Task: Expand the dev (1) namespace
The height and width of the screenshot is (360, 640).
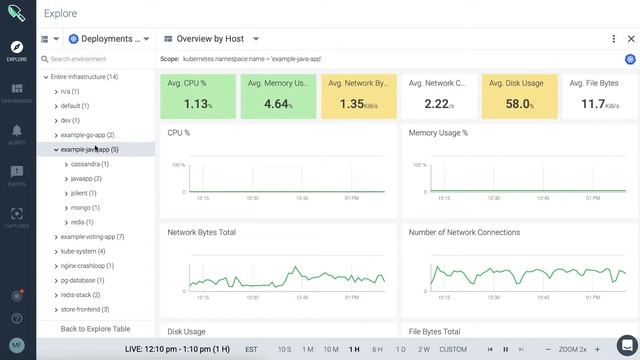Action: (56, 121)
